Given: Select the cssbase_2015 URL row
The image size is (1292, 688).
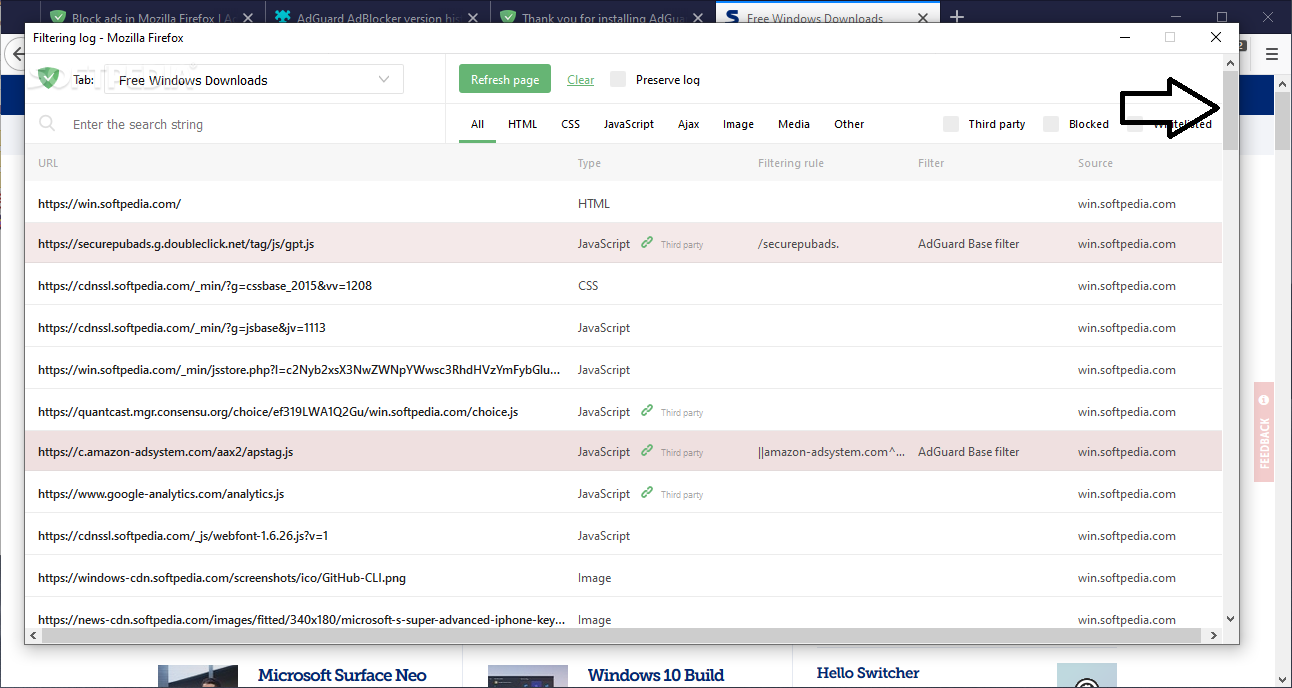Looking at the screenshot, I should tap(623, 285).
